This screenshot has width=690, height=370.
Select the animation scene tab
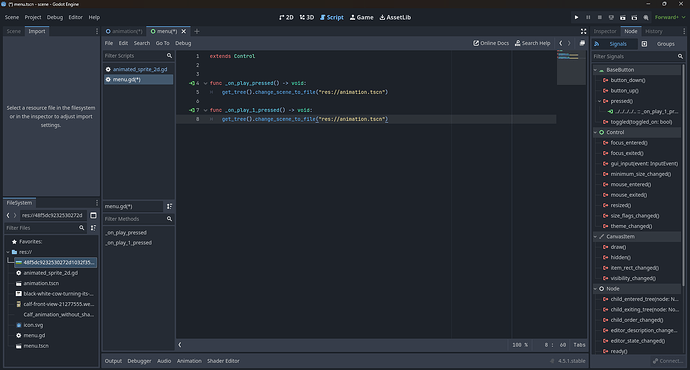click(124, 31)
